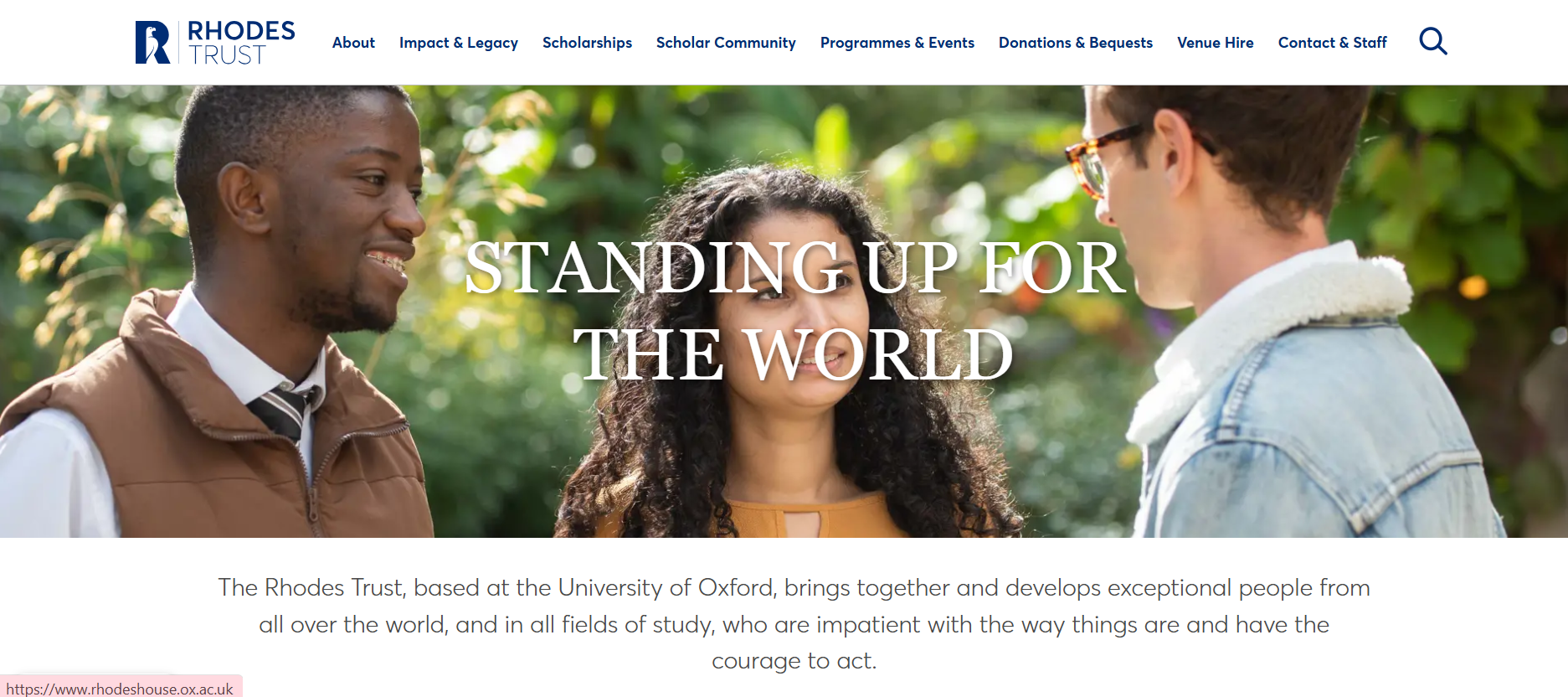Click the Donations & Bequests nav label
Viewport: 1568px width, 697px height.
(1076, 42)
